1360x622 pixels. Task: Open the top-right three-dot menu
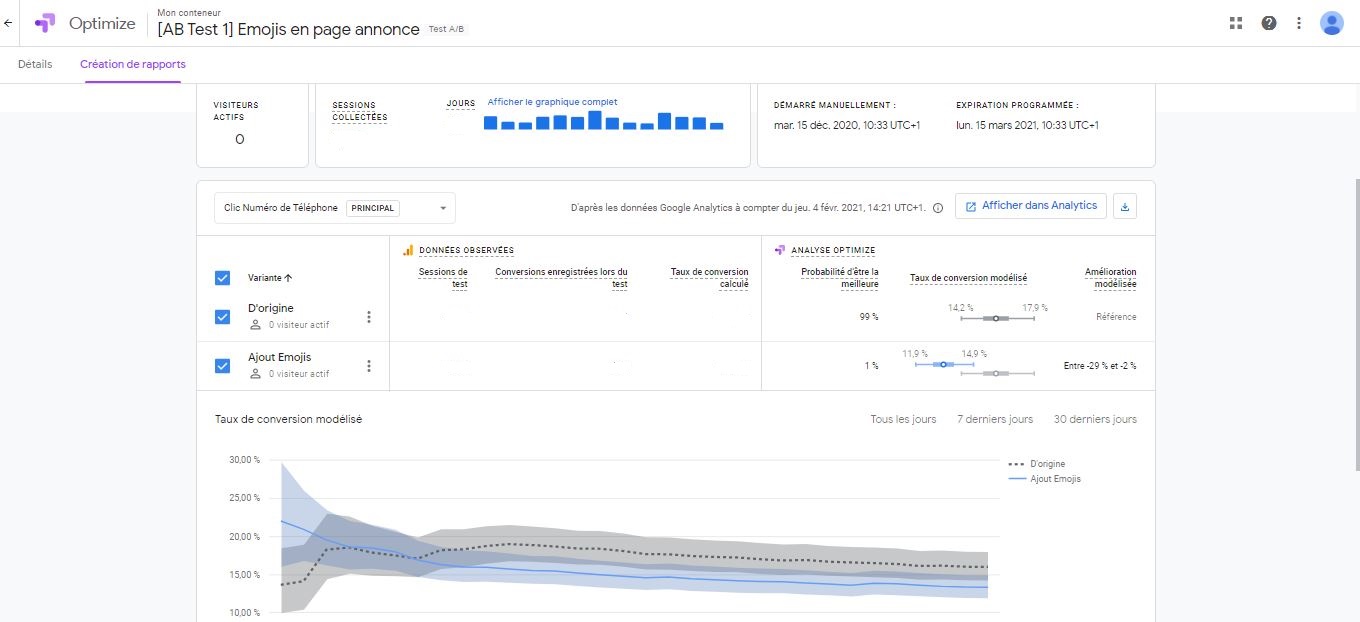[x=1299, y=23]
